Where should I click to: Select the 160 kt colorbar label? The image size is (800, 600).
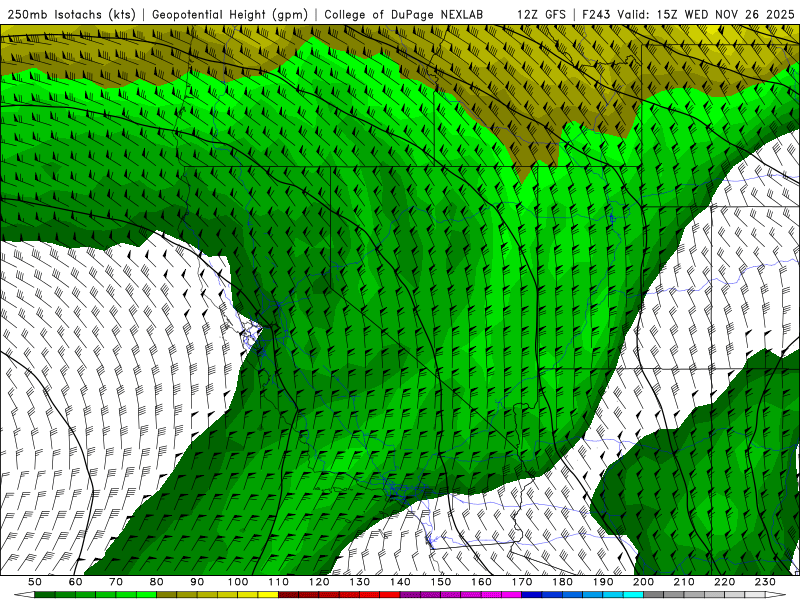(x=481, y=582)
